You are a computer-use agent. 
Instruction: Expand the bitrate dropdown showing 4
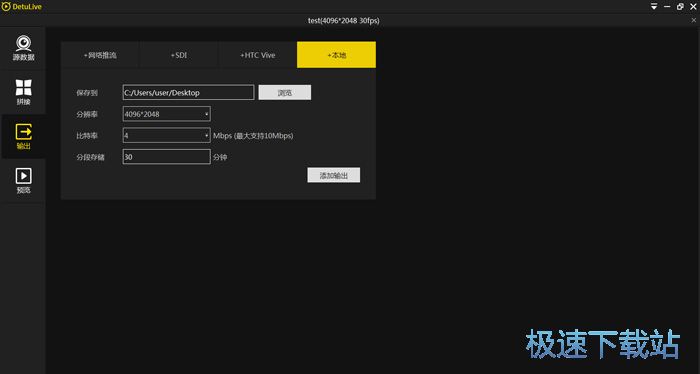tap(167, 135)
